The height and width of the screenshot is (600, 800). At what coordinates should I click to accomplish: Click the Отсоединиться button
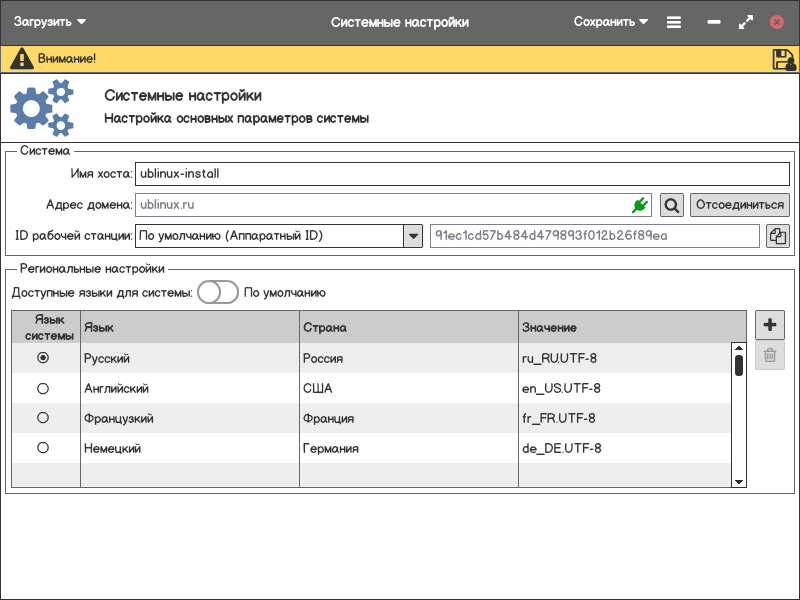point(739,205)
